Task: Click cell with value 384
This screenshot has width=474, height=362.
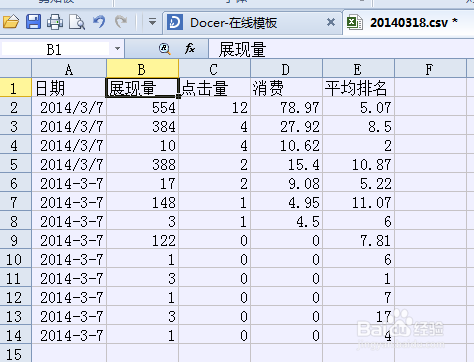Action: (142, 126)
